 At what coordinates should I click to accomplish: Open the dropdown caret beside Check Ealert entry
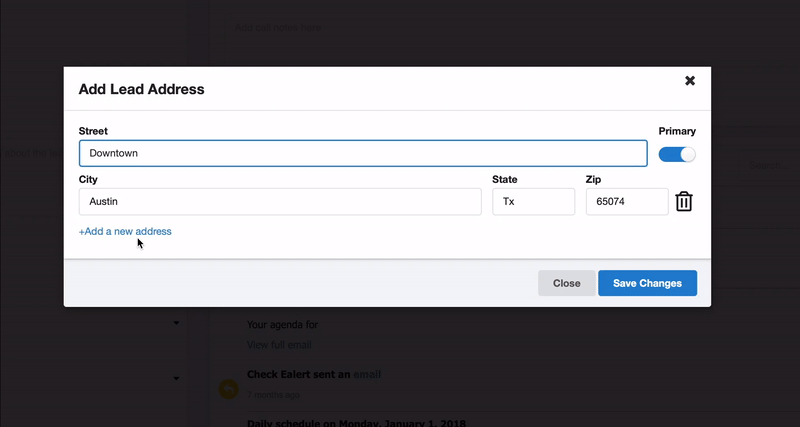(176, 378)
